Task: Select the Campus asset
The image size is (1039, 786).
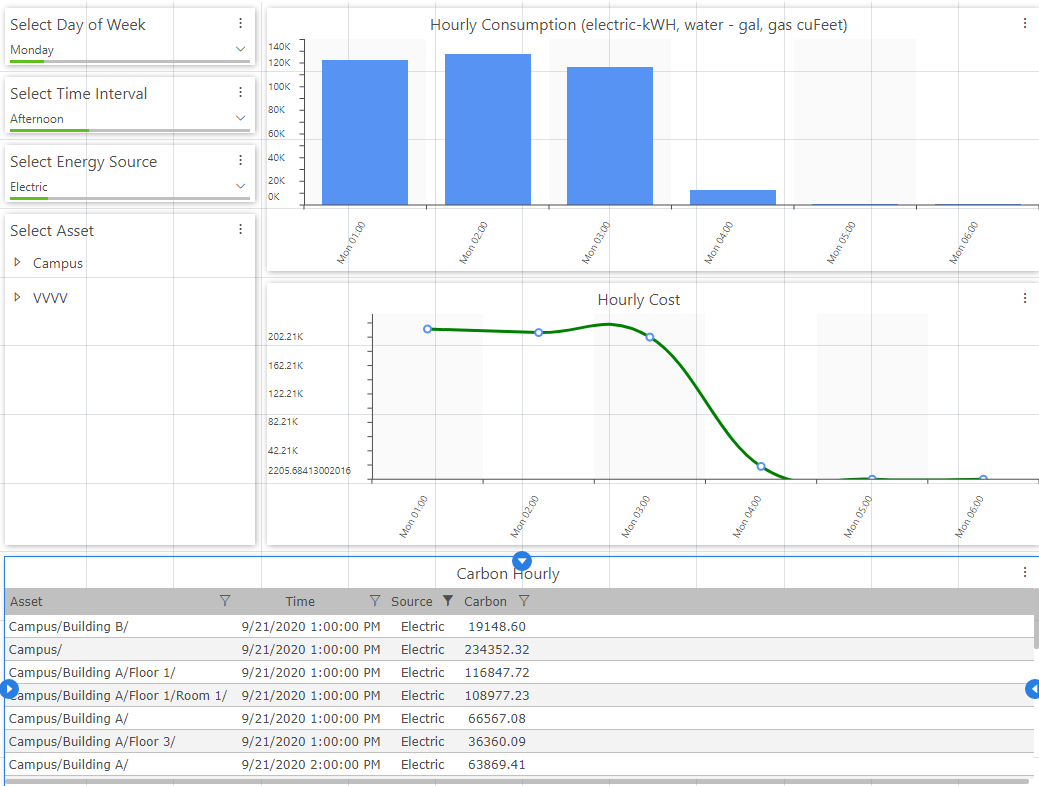Action: point(58,263)
